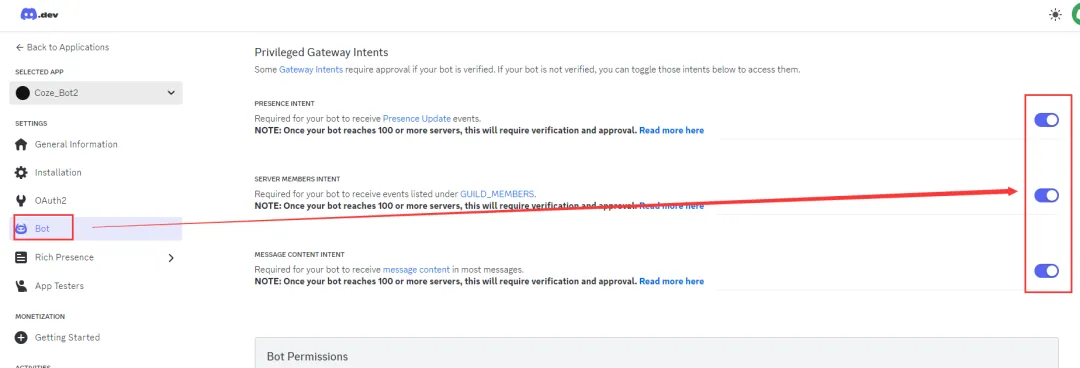Click the OAuth2 wrench icon

point(21,201)
